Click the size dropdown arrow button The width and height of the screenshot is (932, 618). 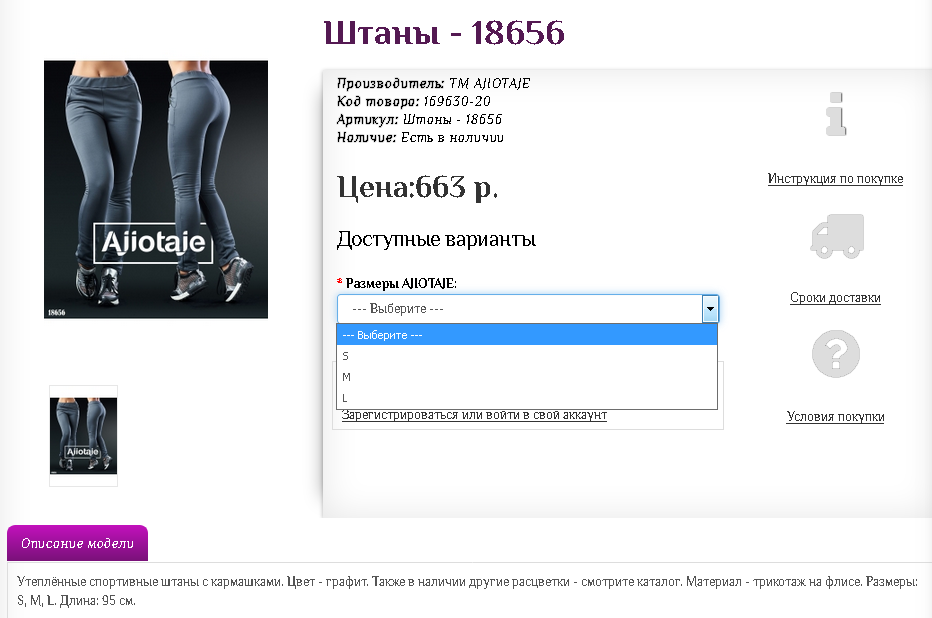(x=710, y=309)
